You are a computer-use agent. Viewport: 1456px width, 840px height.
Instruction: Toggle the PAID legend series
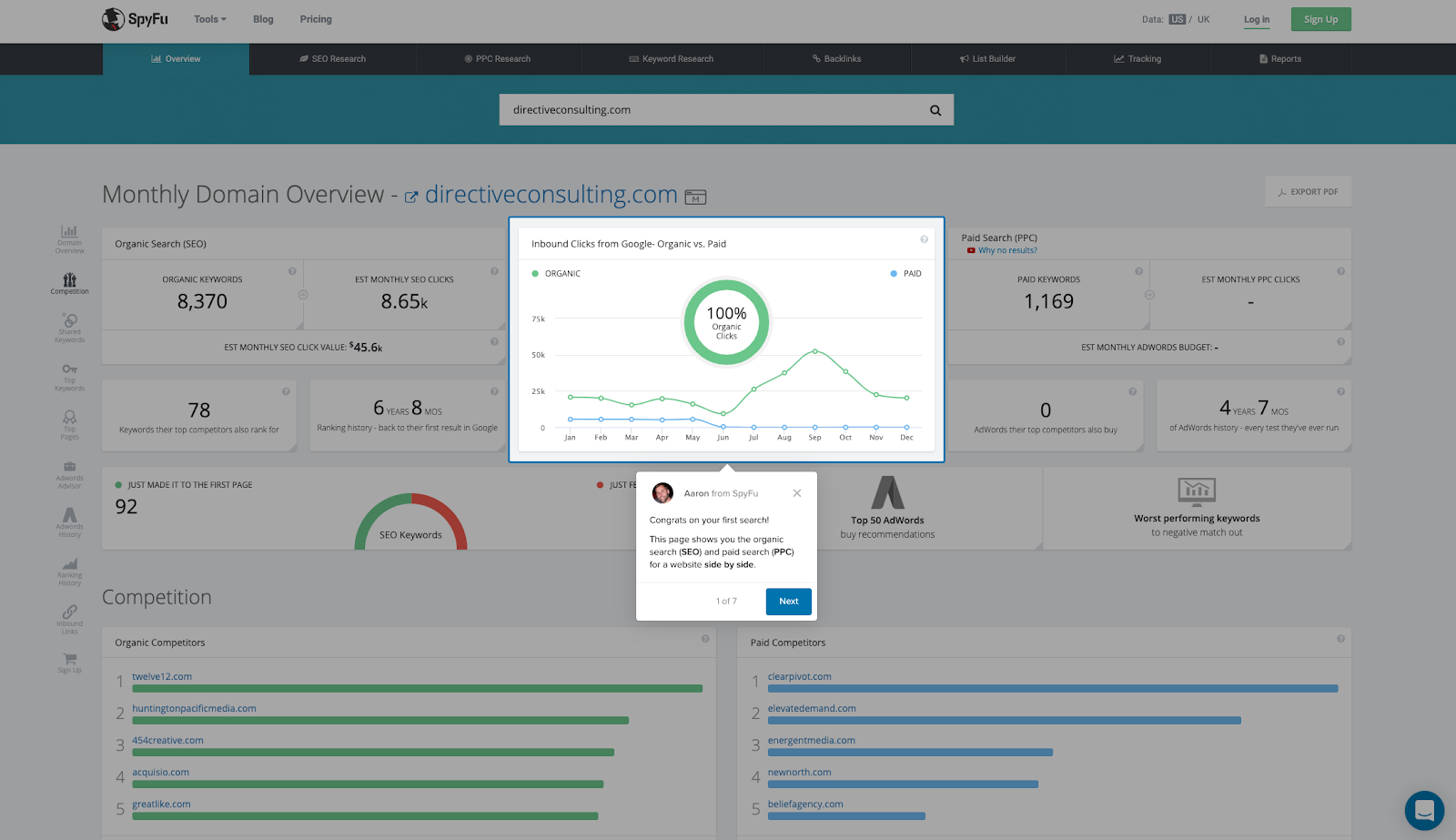coord(905,274)
